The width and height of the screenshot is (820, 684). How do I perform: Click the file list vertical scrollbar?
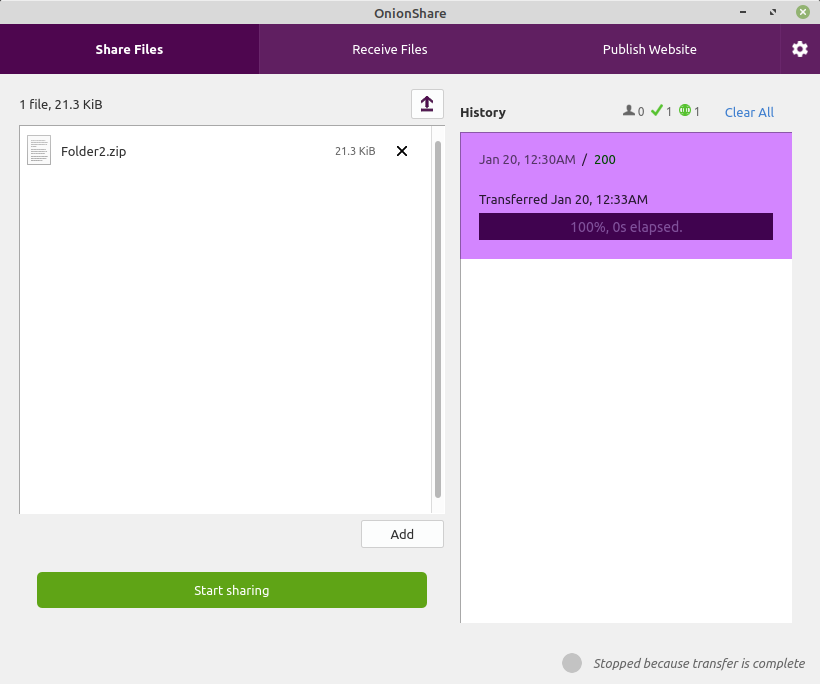pos(438,319)
